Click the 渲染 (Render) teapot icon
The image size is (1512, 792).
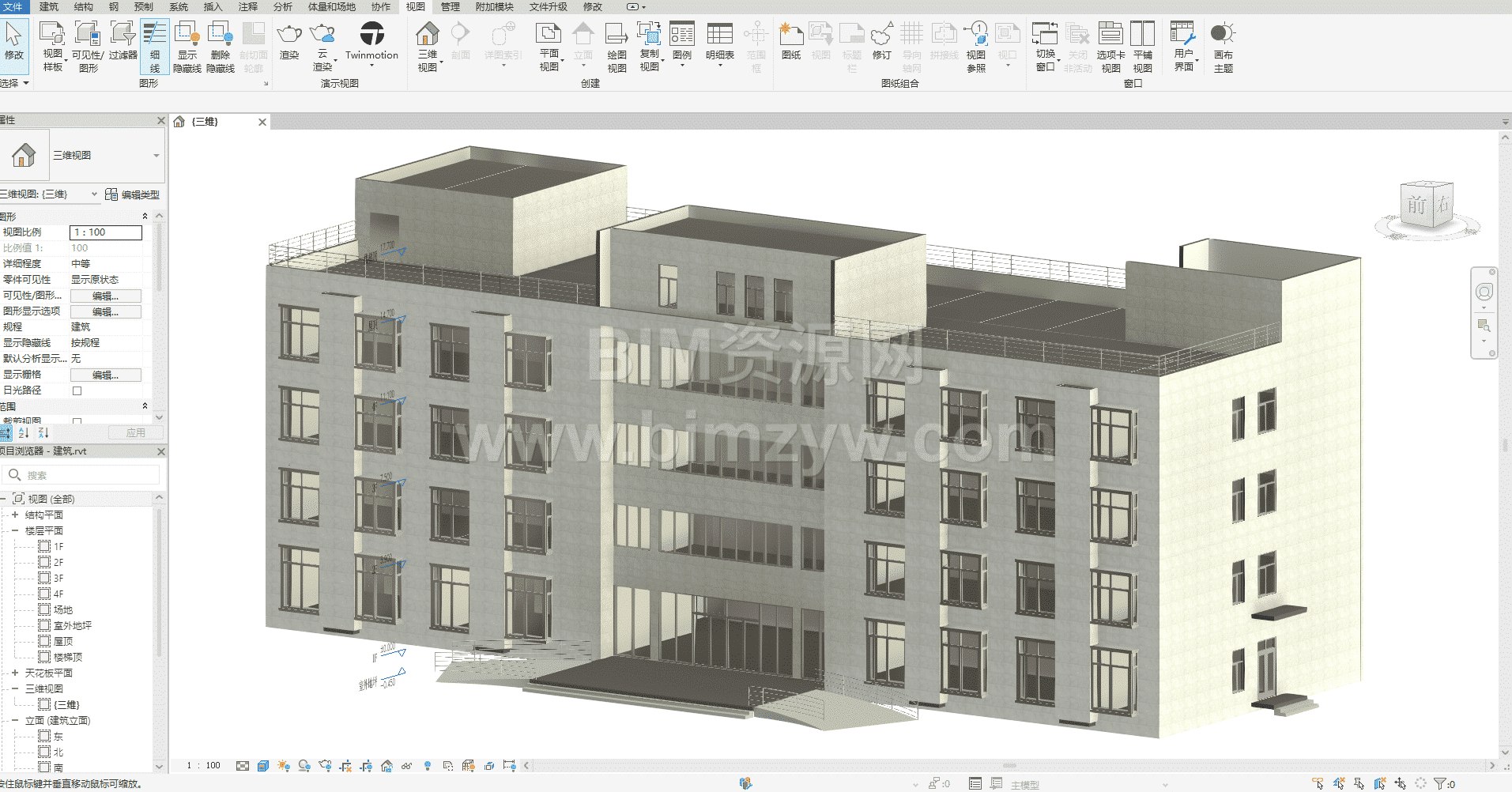click(x=289, y=35)
